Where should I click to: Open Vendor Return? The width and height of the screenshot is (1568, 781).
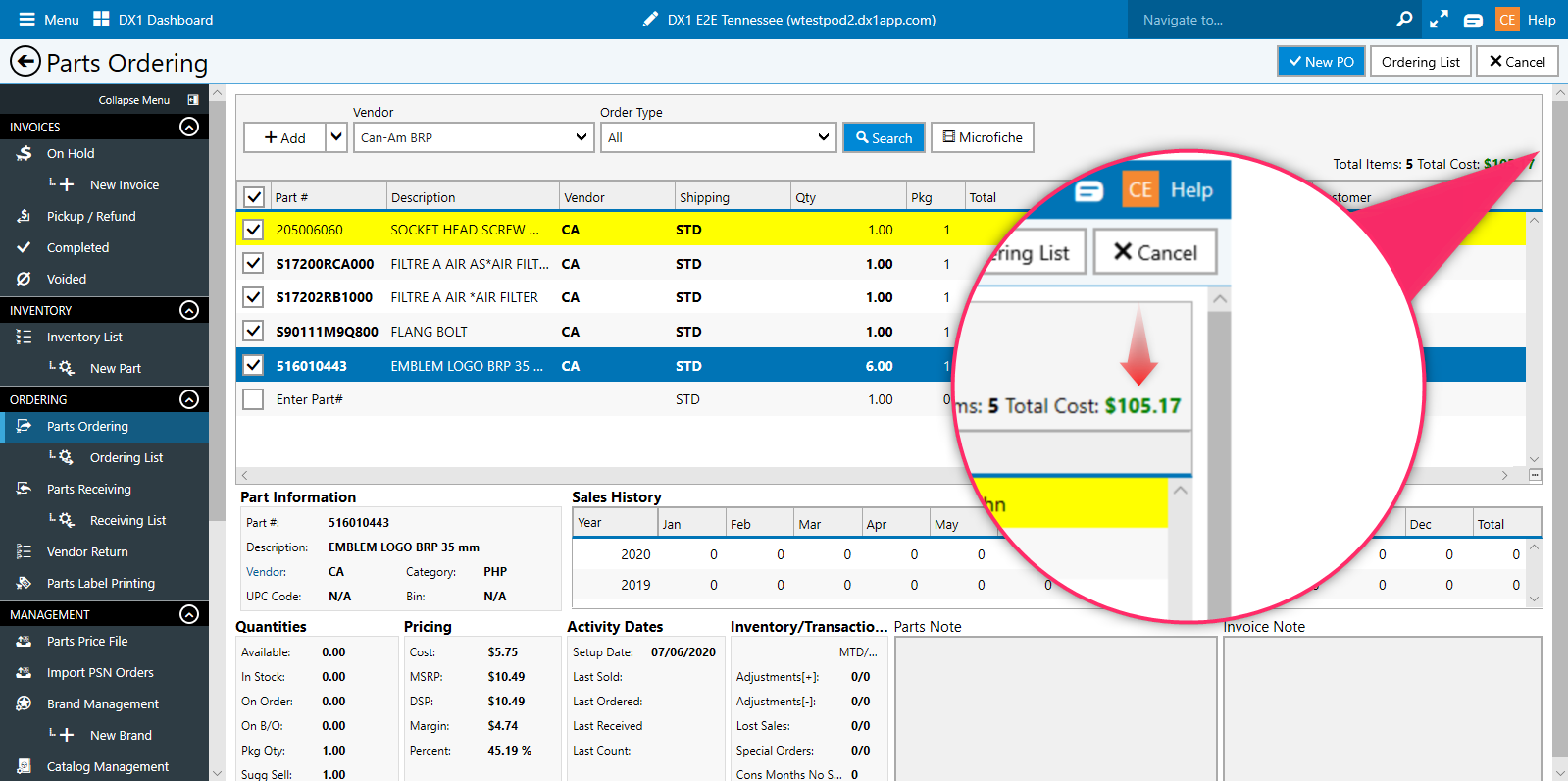pyautogui.click(x=87, y=551)
